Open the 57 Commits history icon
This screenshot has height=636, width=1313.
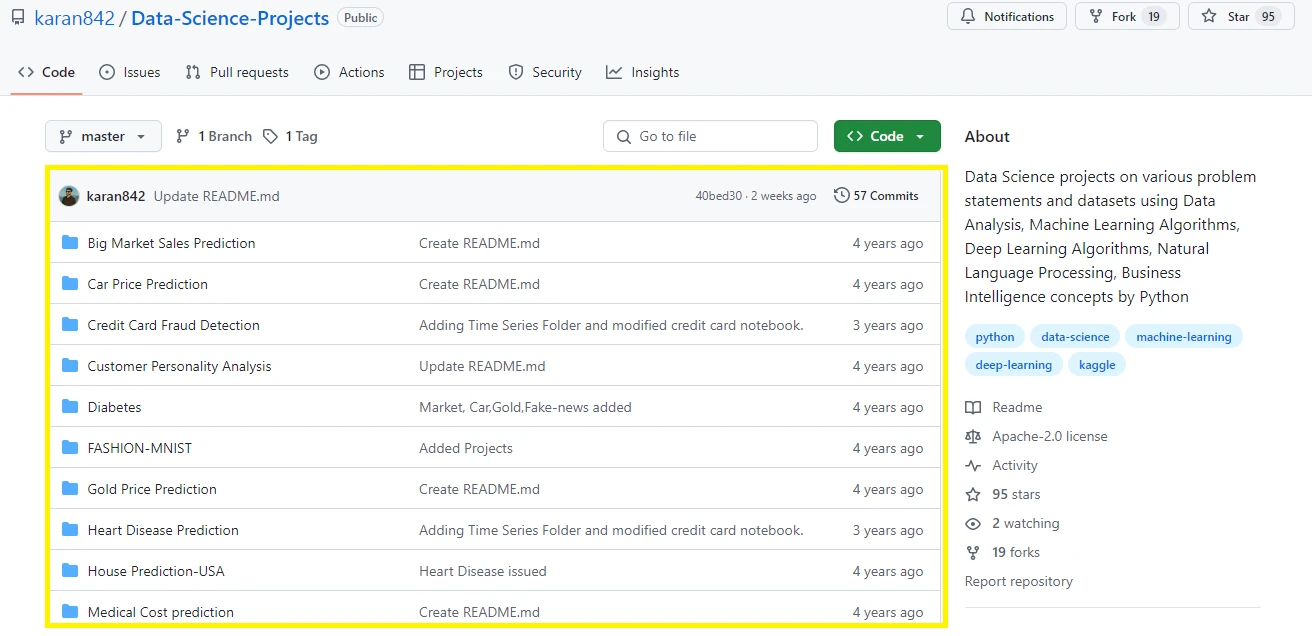[842, 196]
